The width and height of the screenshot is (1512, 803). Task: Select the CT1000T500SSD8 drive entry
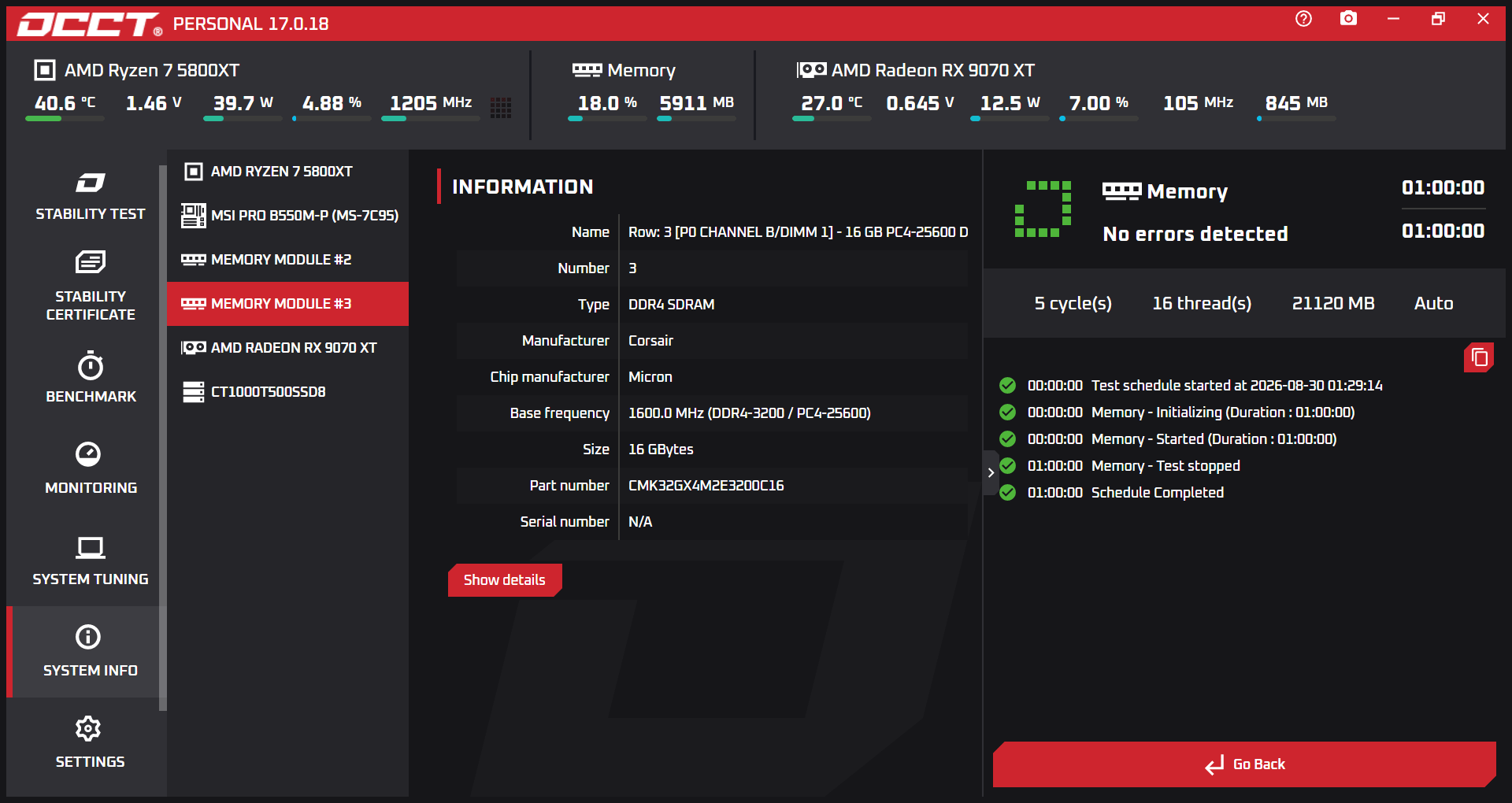(x=287, y=392)
